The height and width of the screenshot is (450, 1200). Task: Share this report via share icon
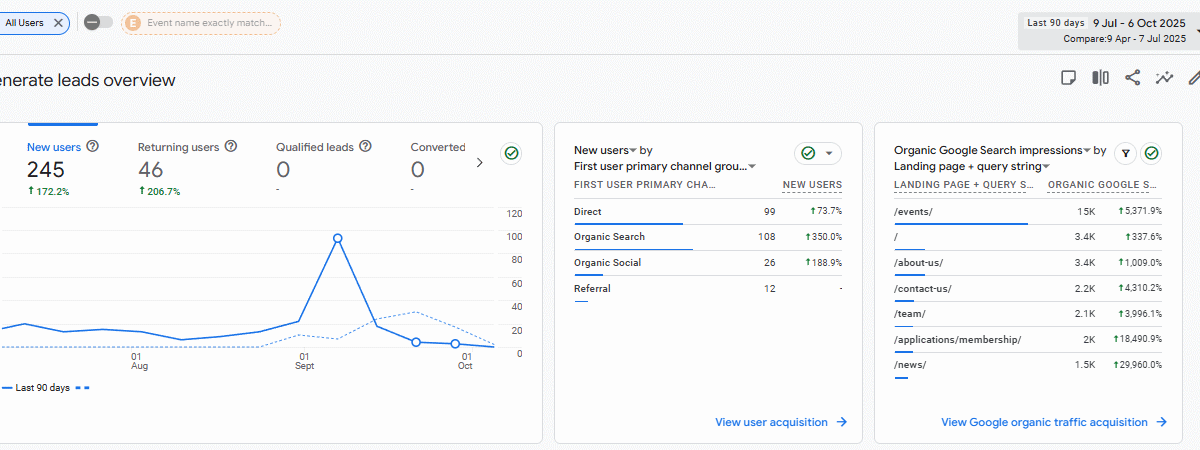click(x=1132, y=78)
